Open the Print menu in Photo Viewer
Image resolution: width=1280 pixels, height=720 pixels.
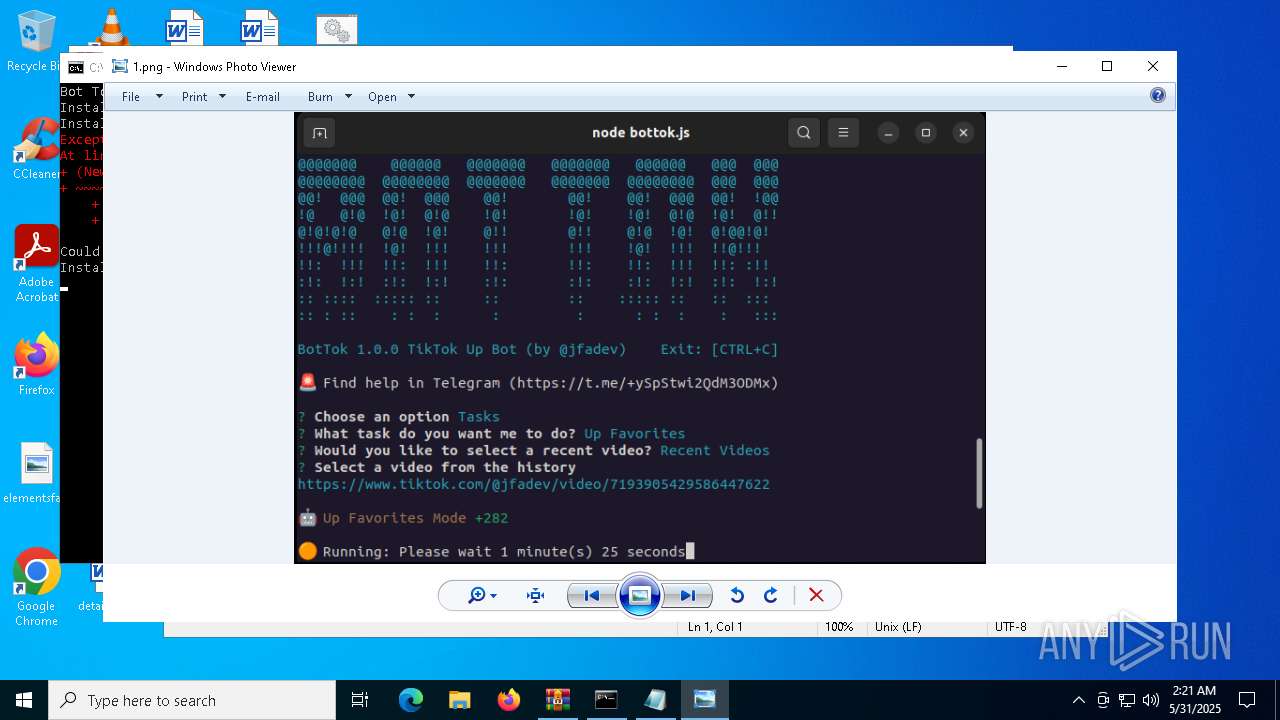(195, 97)
